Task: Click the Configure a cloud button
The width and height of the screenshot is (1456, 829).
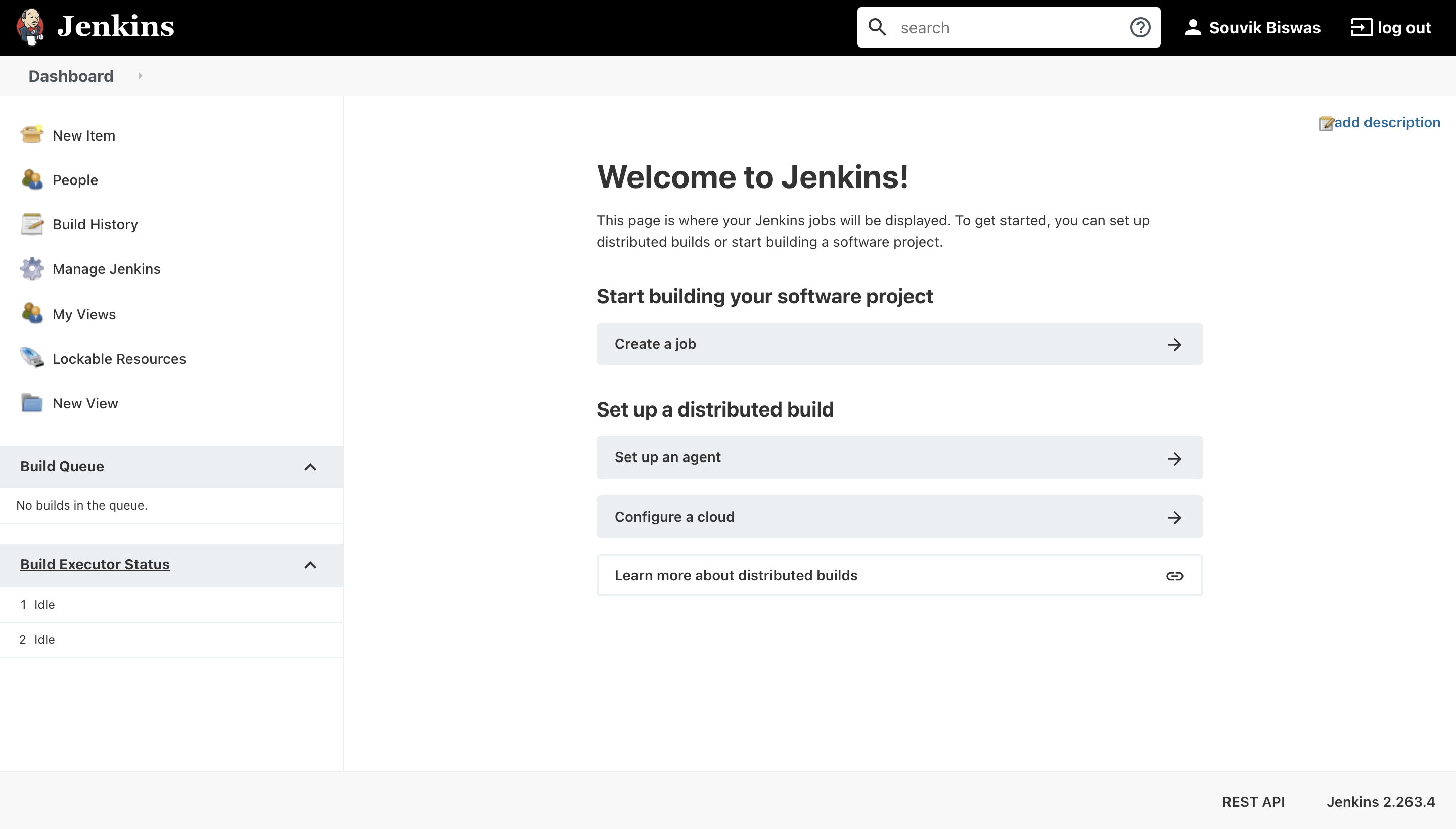Action: (x=900, y=517)
